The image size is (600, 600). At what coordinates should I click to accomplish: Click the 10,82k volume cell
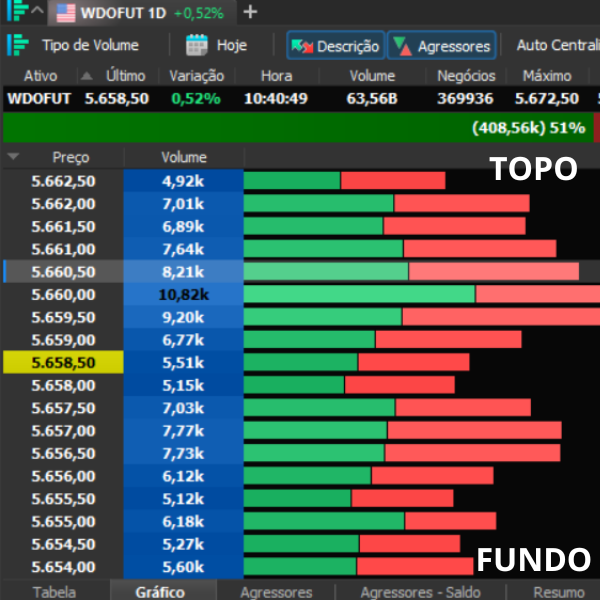pyautogui.click(x=183, y=294)
